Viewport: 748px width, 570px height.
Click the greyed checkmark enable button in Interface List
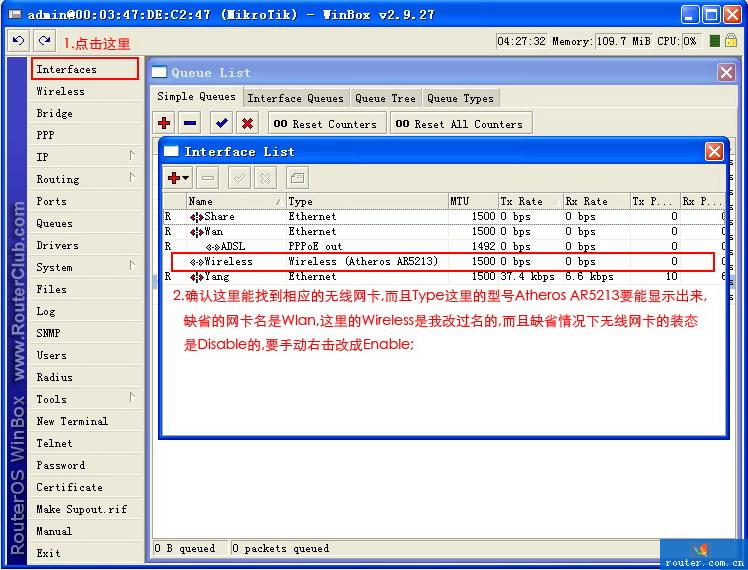pos(239,178)
